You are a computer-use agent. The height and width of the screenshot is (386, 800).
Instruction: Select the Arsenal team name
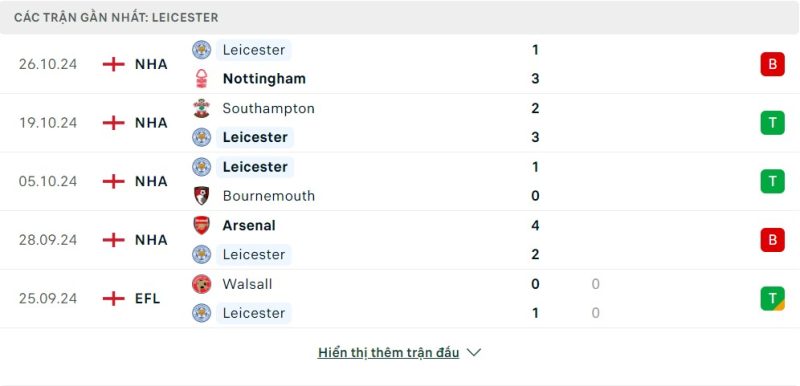249,225
